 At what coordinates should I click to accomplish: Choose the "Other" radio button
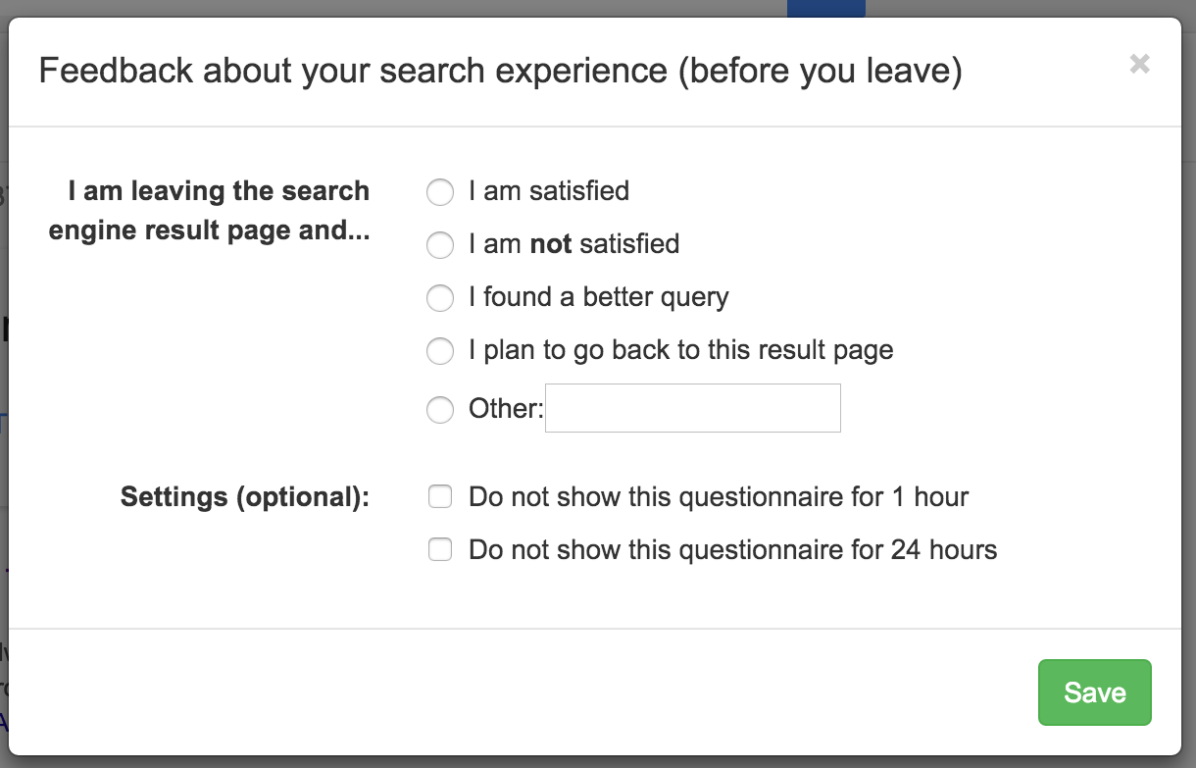(440, 410)
